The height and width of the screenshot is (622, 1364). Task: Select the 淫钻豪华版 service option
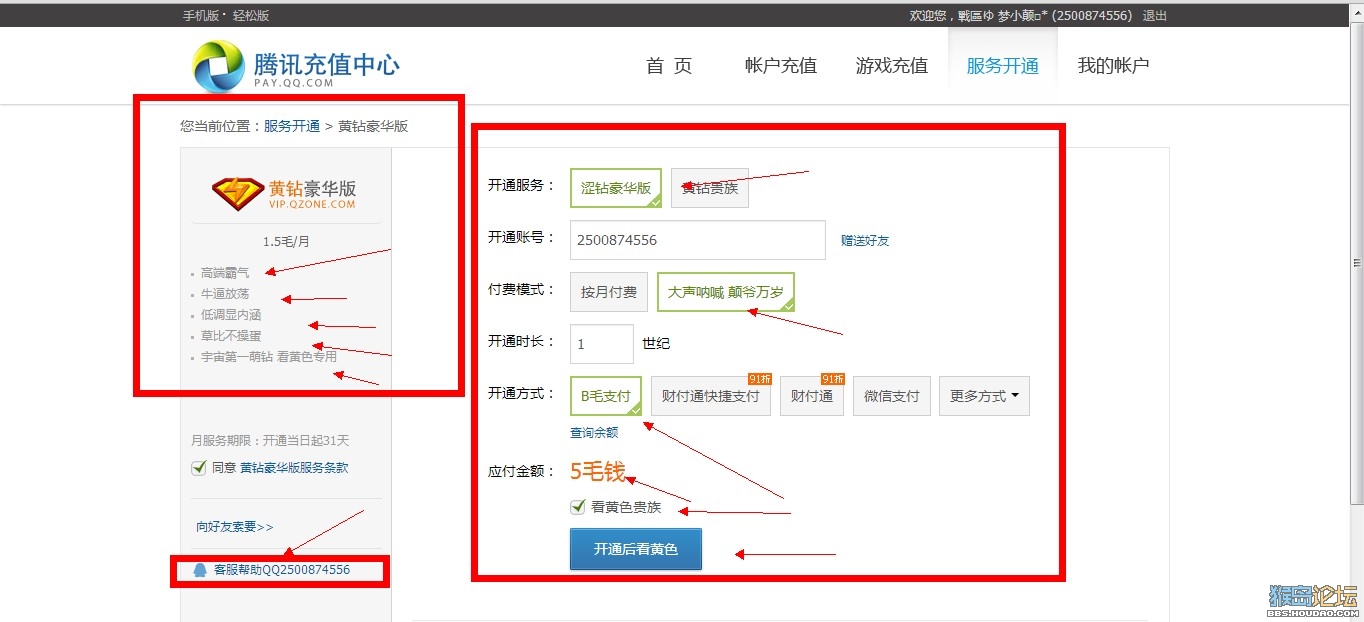pyautogui.click(x=616, y=188)
